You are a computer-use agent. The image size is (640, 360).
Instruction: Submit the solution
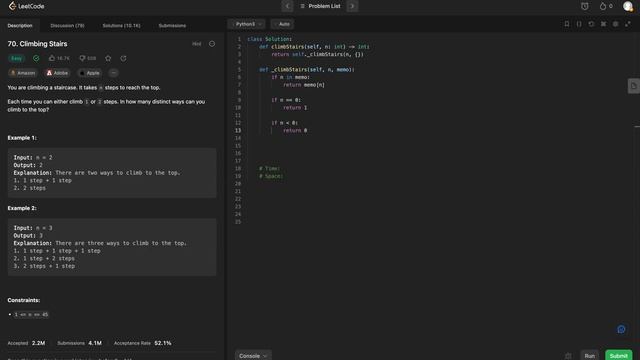click(x=619, y=356)
